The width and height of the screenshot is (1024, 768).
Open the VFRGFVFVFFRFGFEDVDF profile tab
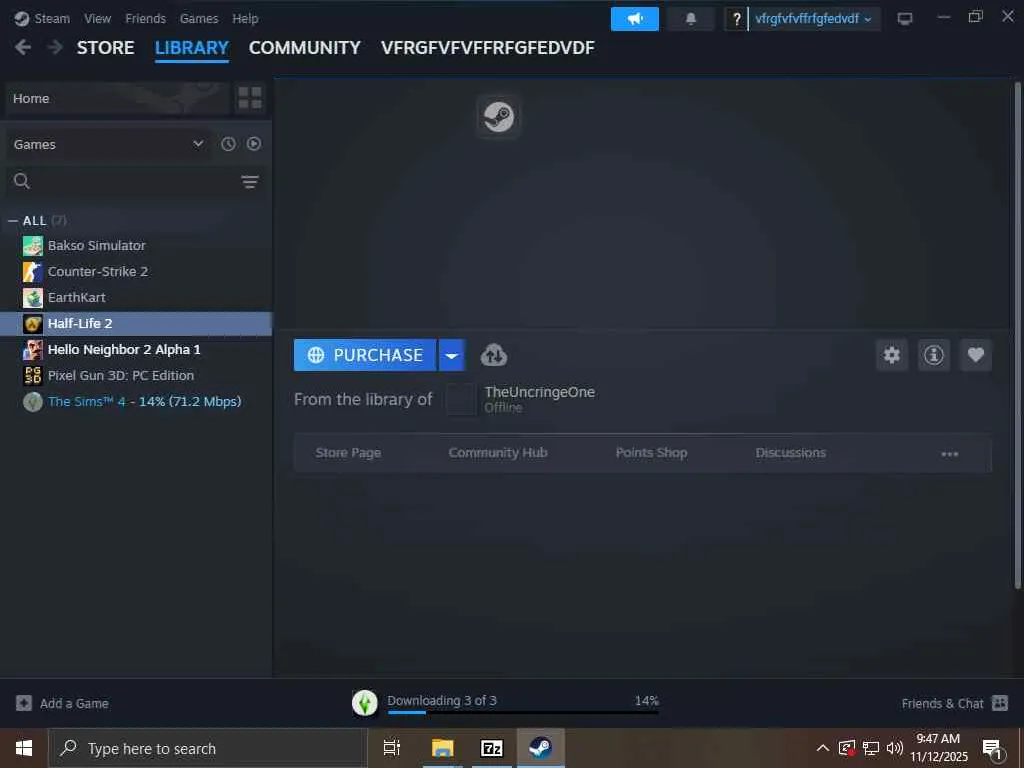click(x=487, y=48)
